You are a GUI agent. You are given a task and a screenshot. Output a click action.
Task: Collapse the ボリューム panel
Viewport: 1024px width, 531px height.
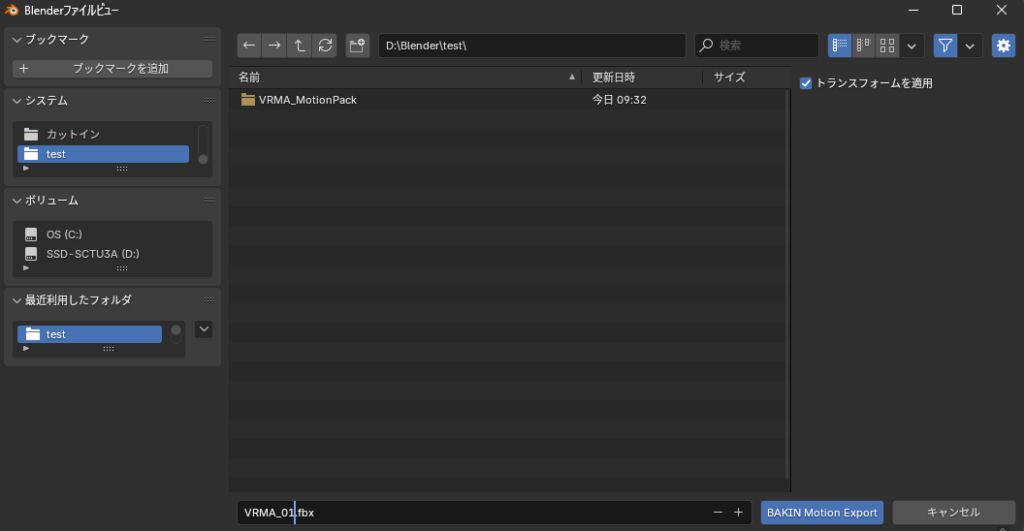(x=17, y=200)
